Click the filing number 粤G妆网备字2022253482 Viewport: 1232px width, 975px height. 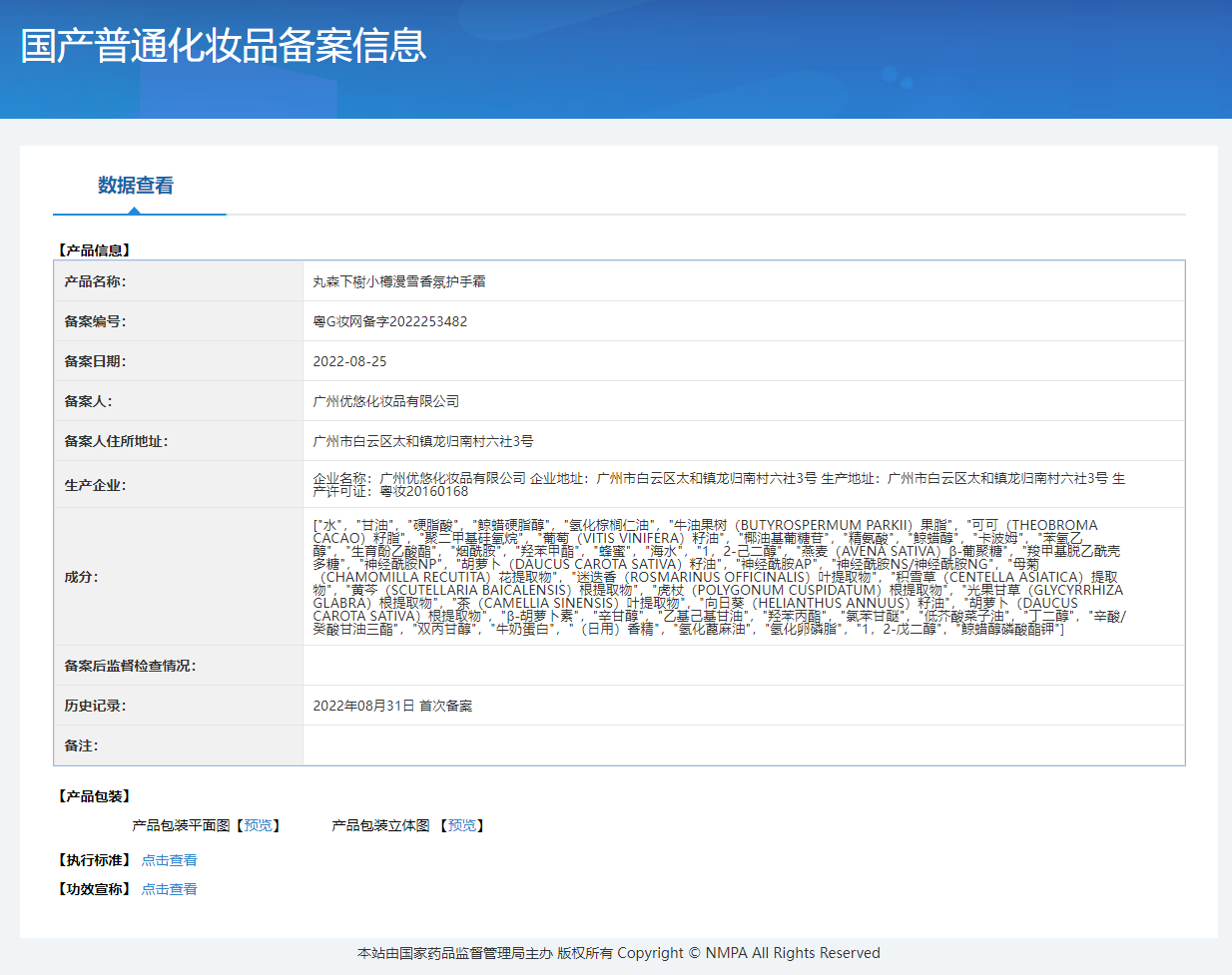(390, 321)
